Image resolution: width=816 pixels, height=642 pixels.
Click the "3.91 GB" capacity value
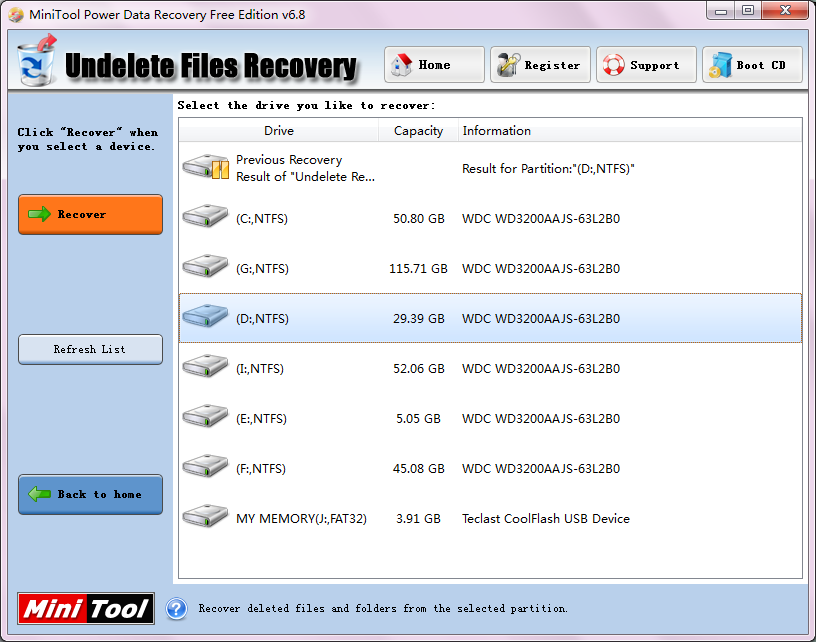click(x=418, y=518)
